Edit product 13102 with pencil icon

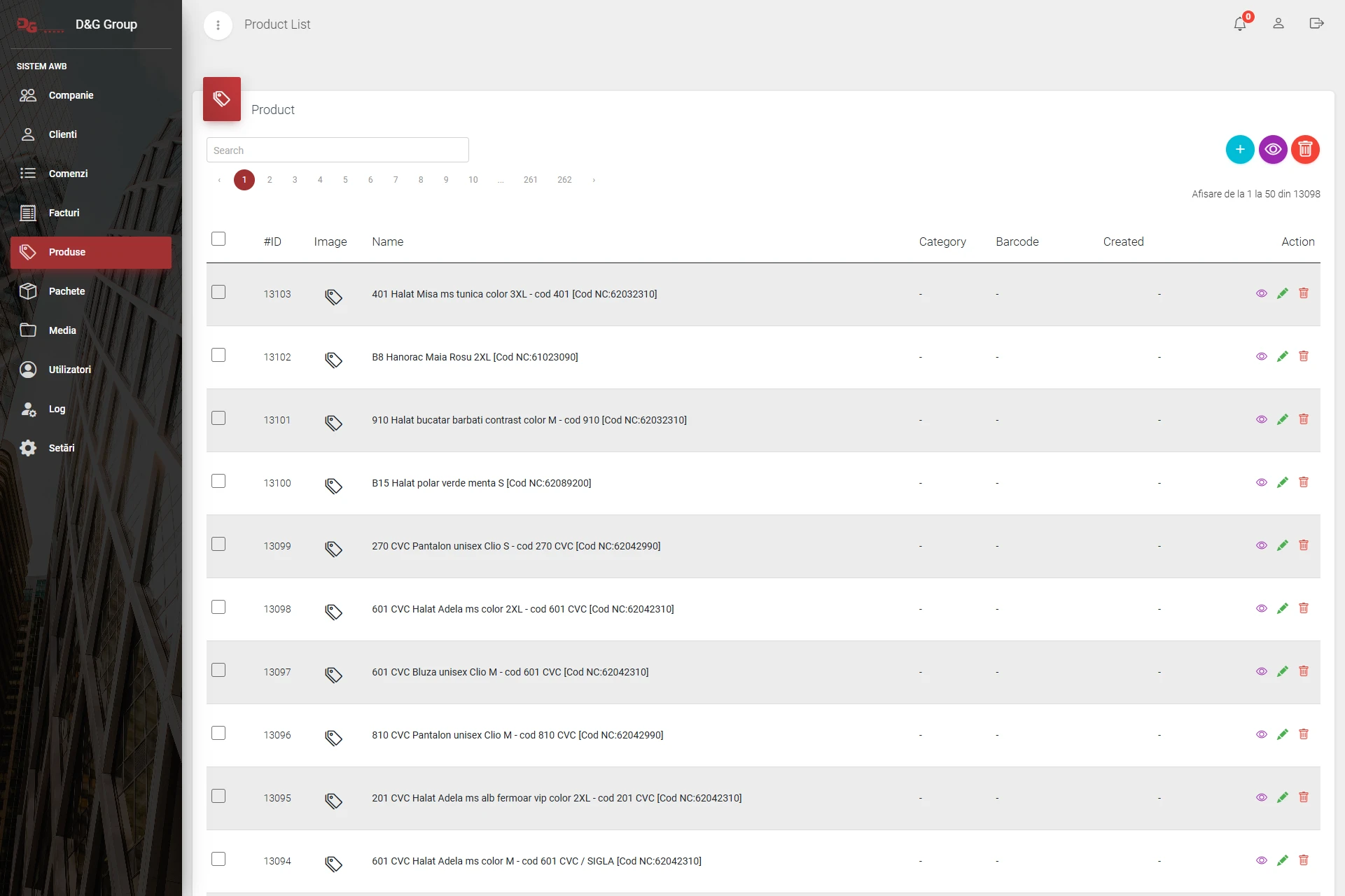(1282, 356)
